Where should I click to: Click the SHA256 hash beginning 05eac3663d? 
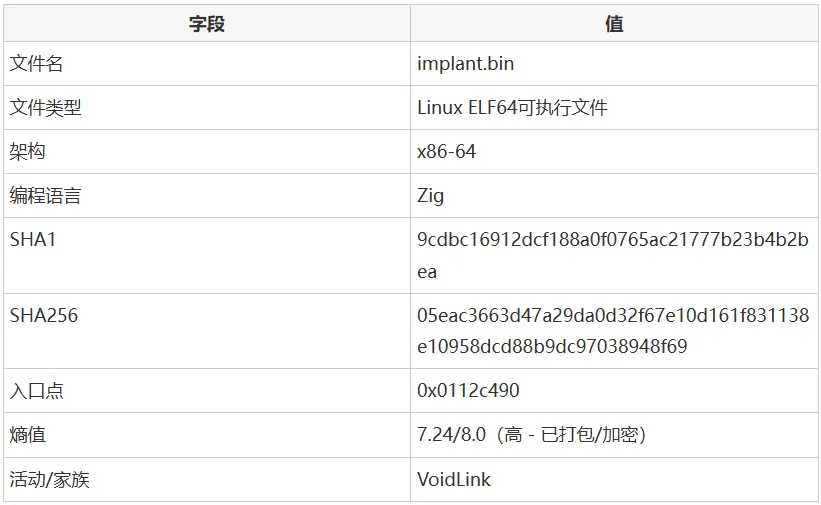point(613,331)
